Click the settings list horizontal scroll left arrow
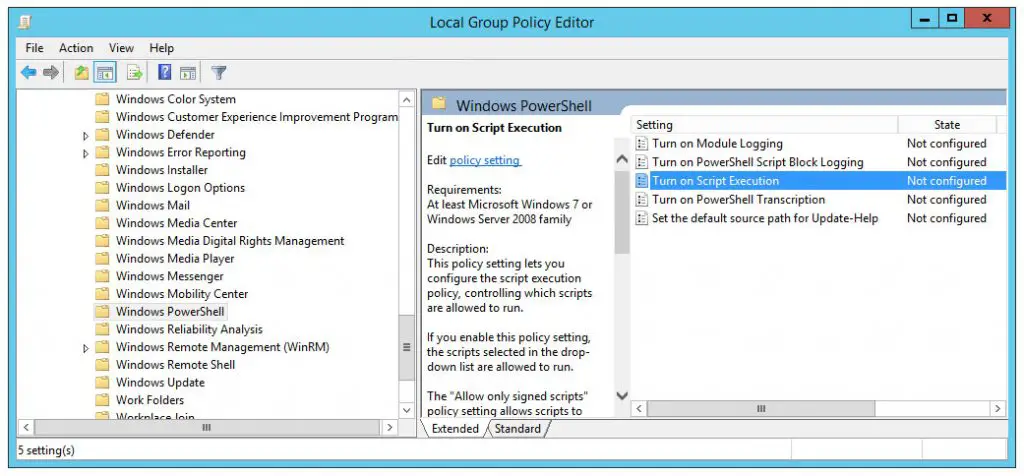 [x=640, y=409]
